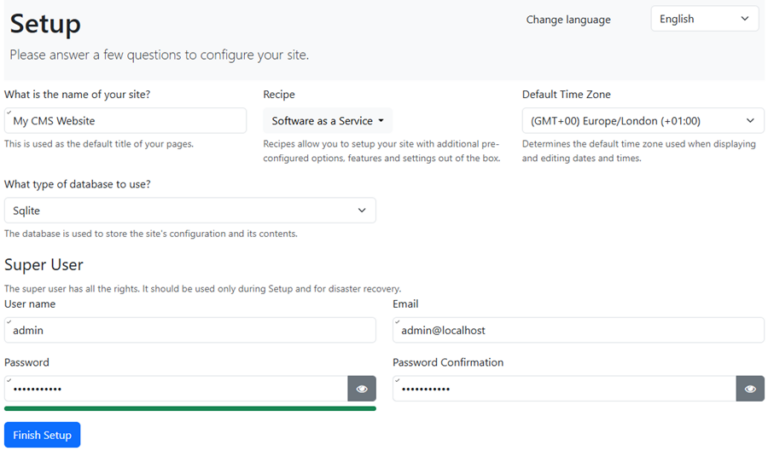Click the 'What type of database to use?' label
This screenshot has height=451, width=768.
[x=77, y=184]
